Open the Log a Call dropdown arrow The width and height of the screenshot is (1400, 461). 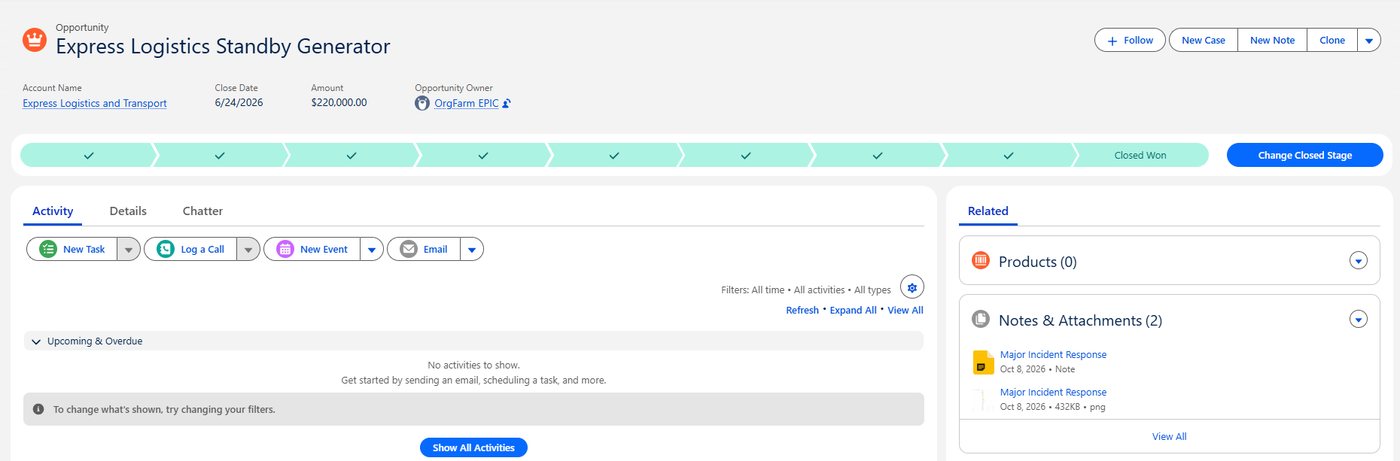coord(248,249)
